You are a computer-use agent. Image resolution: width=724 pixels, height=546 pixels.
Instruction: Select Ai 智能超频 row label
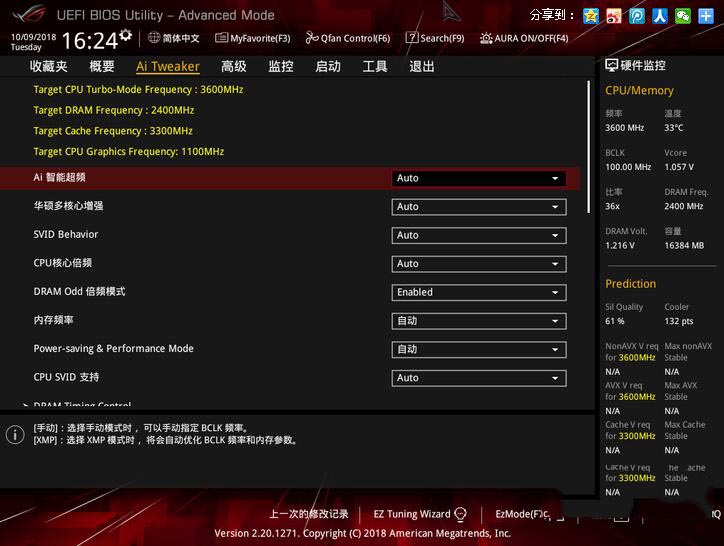(x=59, y=177)
